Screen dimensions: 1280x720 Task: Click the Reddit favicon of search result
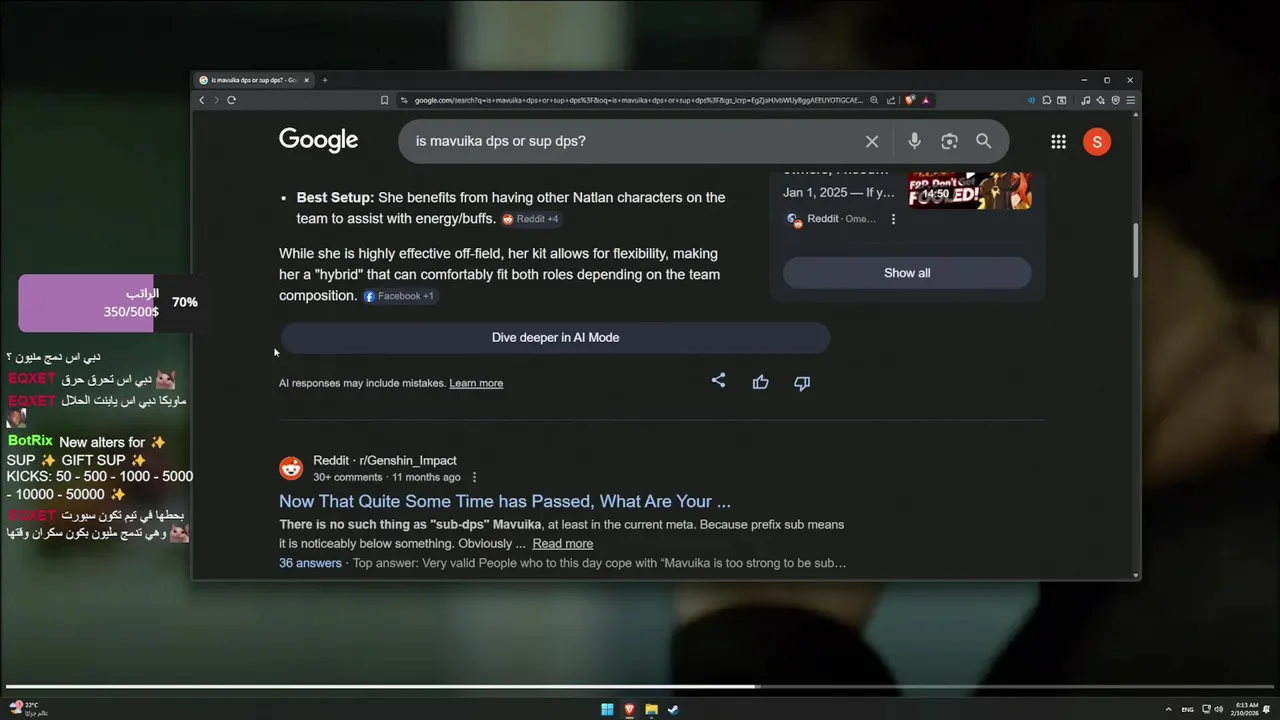pos(291,468)
